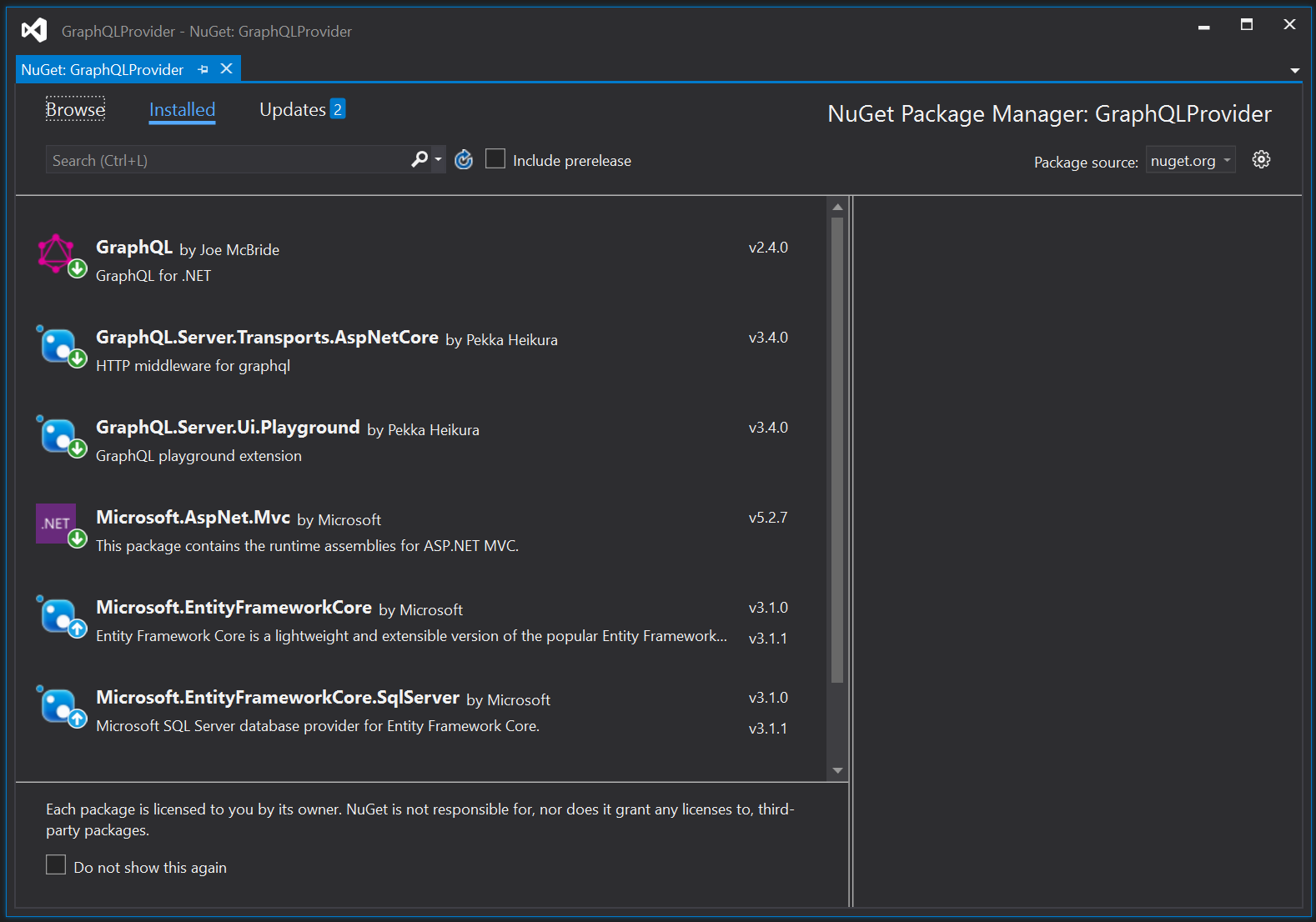Maximize the Visual Studio window
Screen dimensions: 1316x922
(x=1246, y=25)
